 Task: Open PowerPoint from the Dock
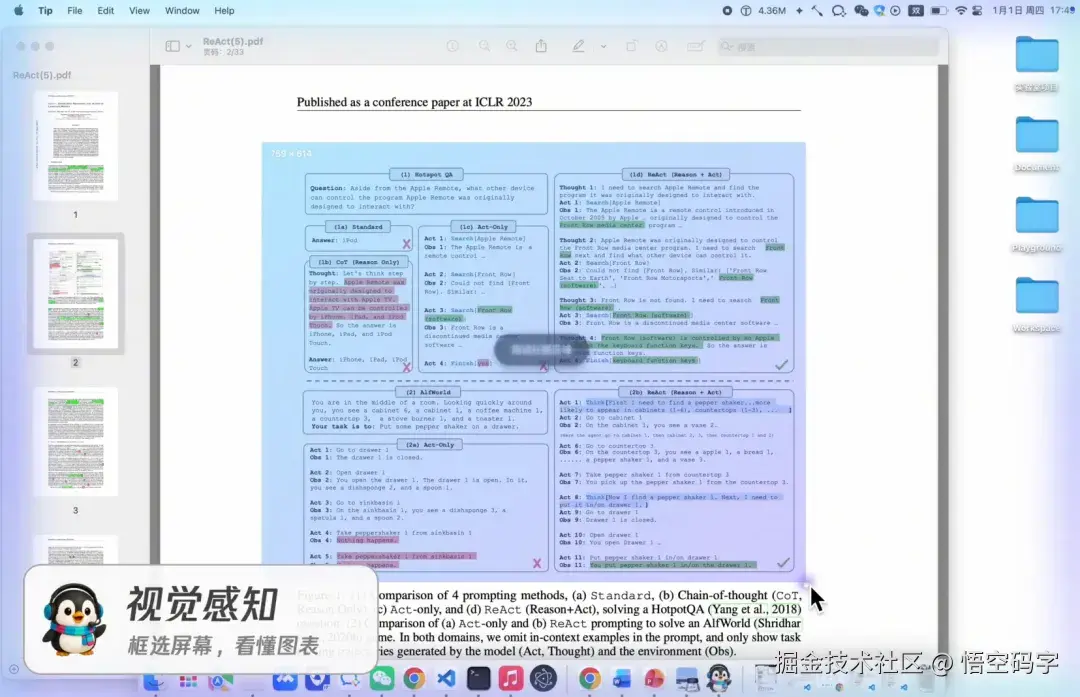point(654,679)
